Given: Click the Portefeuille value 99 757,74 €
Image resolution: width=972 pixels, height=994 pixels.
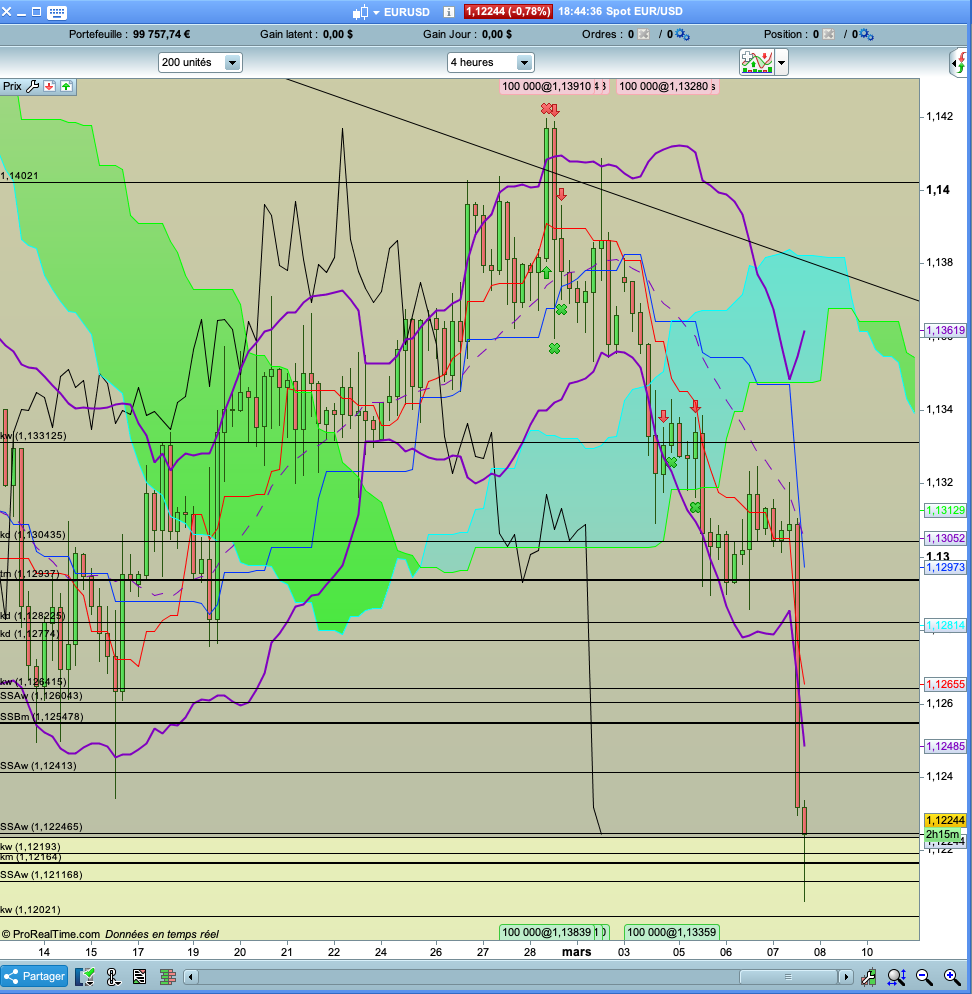Looking at the screenshot, I should coord(162,34).
